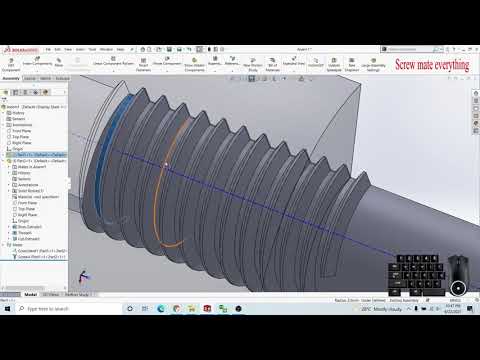The image size is (480, 360).
Task: Click Take Snapshot tool
Action: pyautogui.click(x=352, y=65)
